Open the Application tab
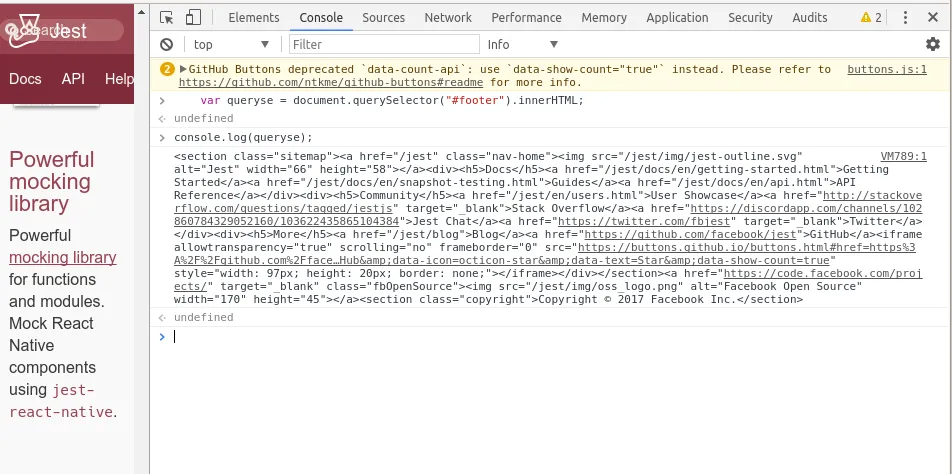The height and width of the screenshot is (474, 952). pos(677,18)
